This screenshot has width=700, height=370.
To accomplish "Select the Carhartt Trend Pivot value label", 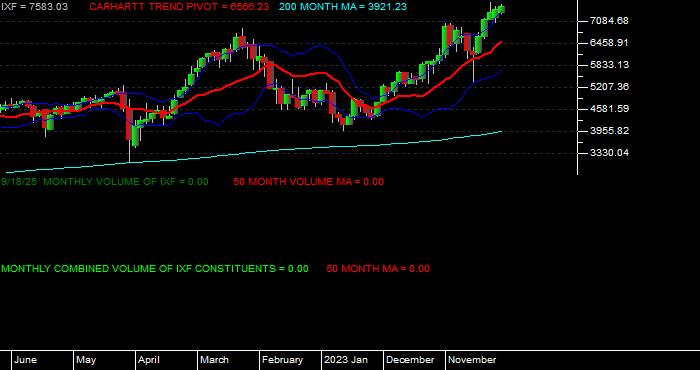I will pos(179,7).
